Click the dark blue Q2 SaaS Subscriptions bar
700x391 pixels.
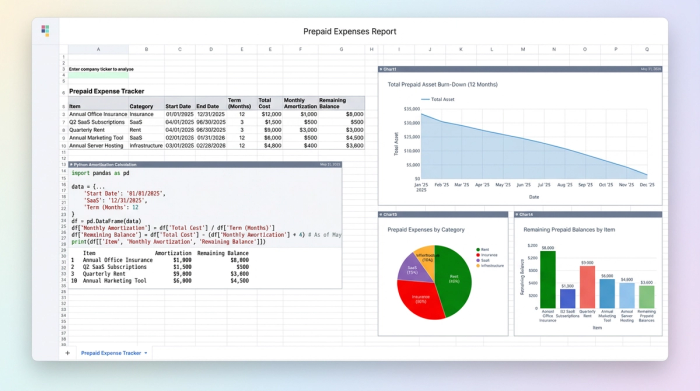pos(567,299)
